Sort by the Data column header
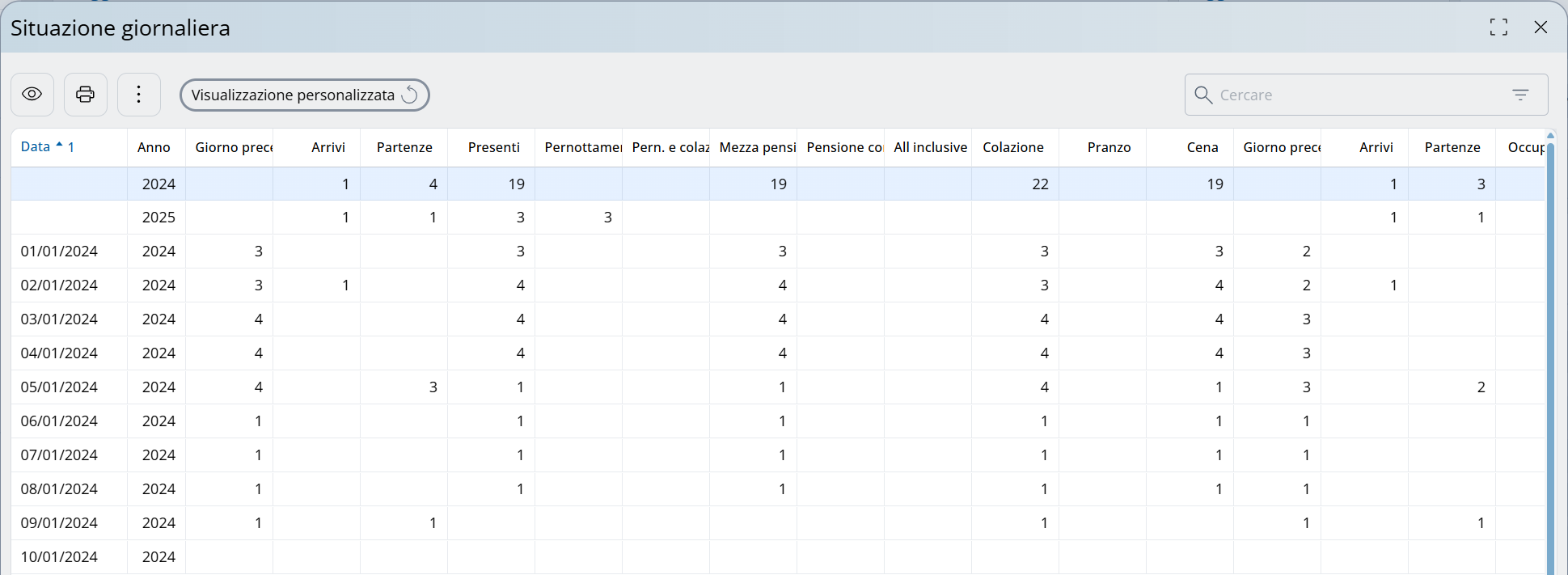 36,146
